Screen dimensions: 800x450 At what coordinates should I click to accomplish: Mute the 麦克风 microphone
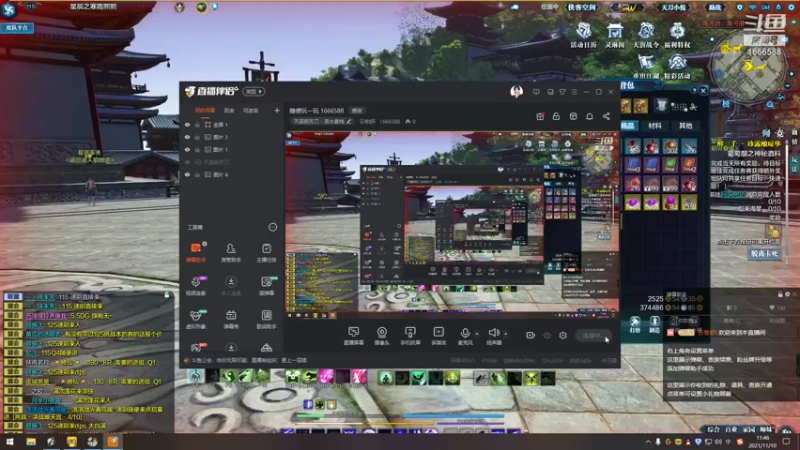[465, 336]
